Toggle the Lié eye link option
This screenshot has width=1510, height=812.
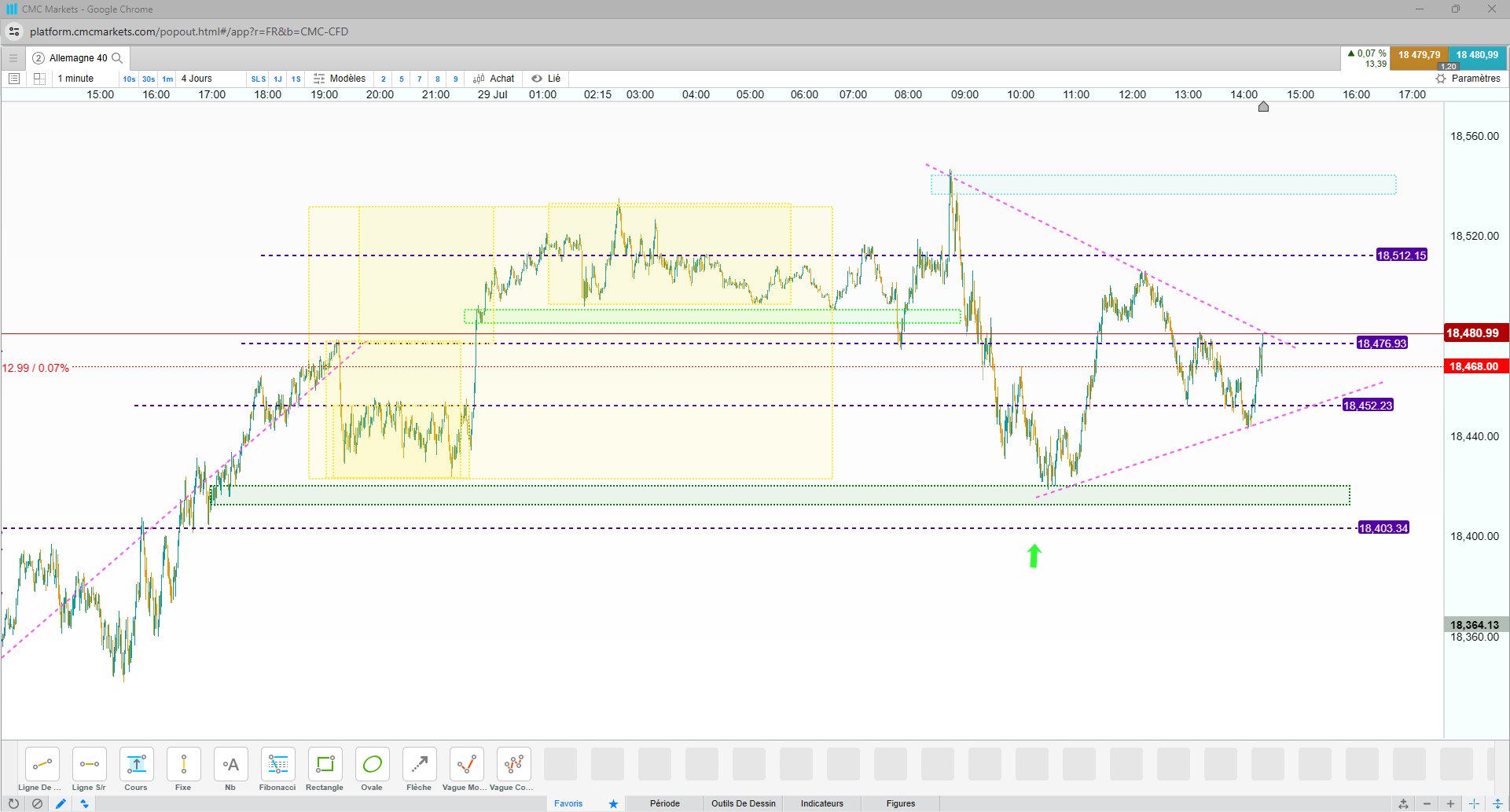(546, 79)
